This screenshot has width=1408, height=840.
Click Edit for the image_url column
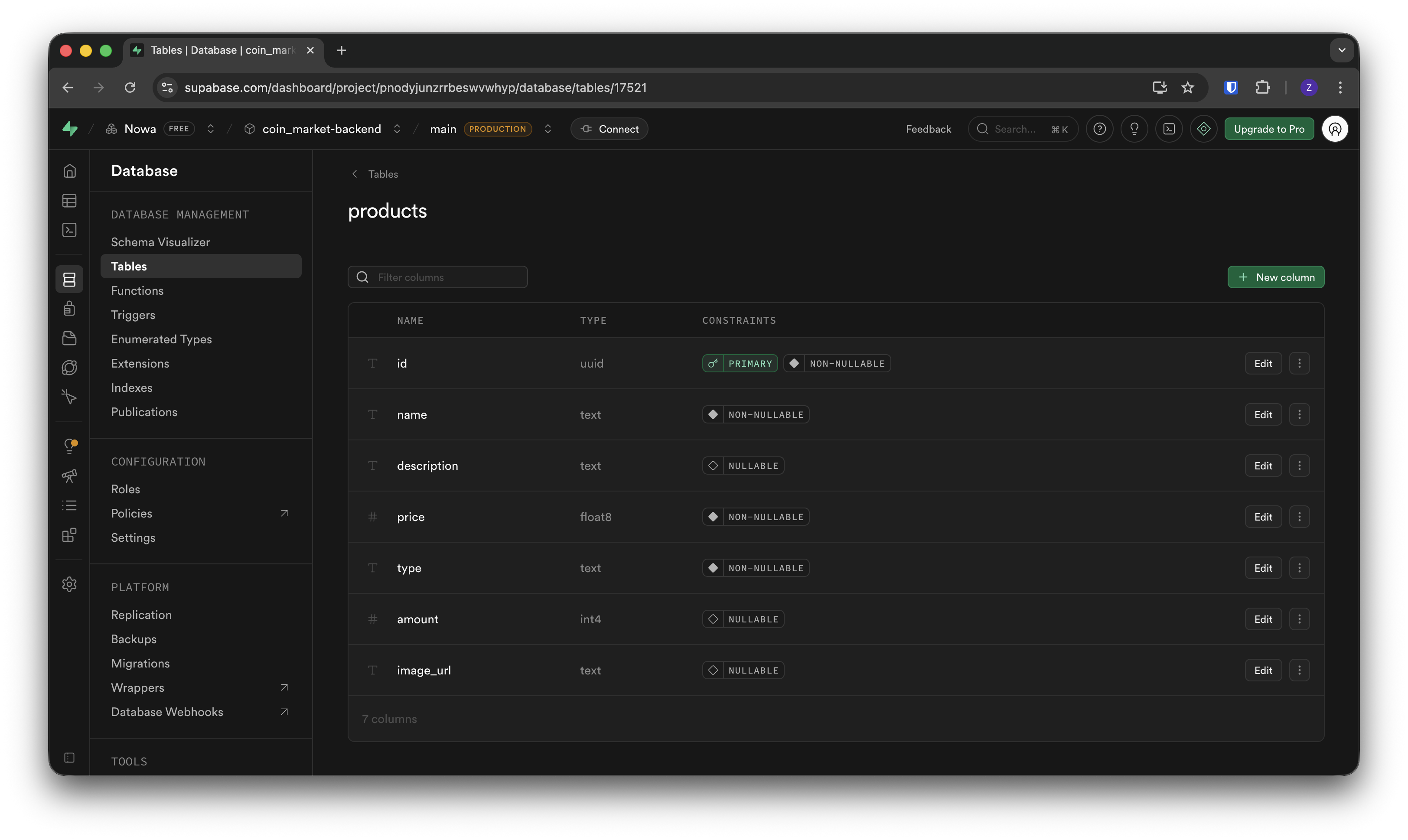click(1262, 670)
